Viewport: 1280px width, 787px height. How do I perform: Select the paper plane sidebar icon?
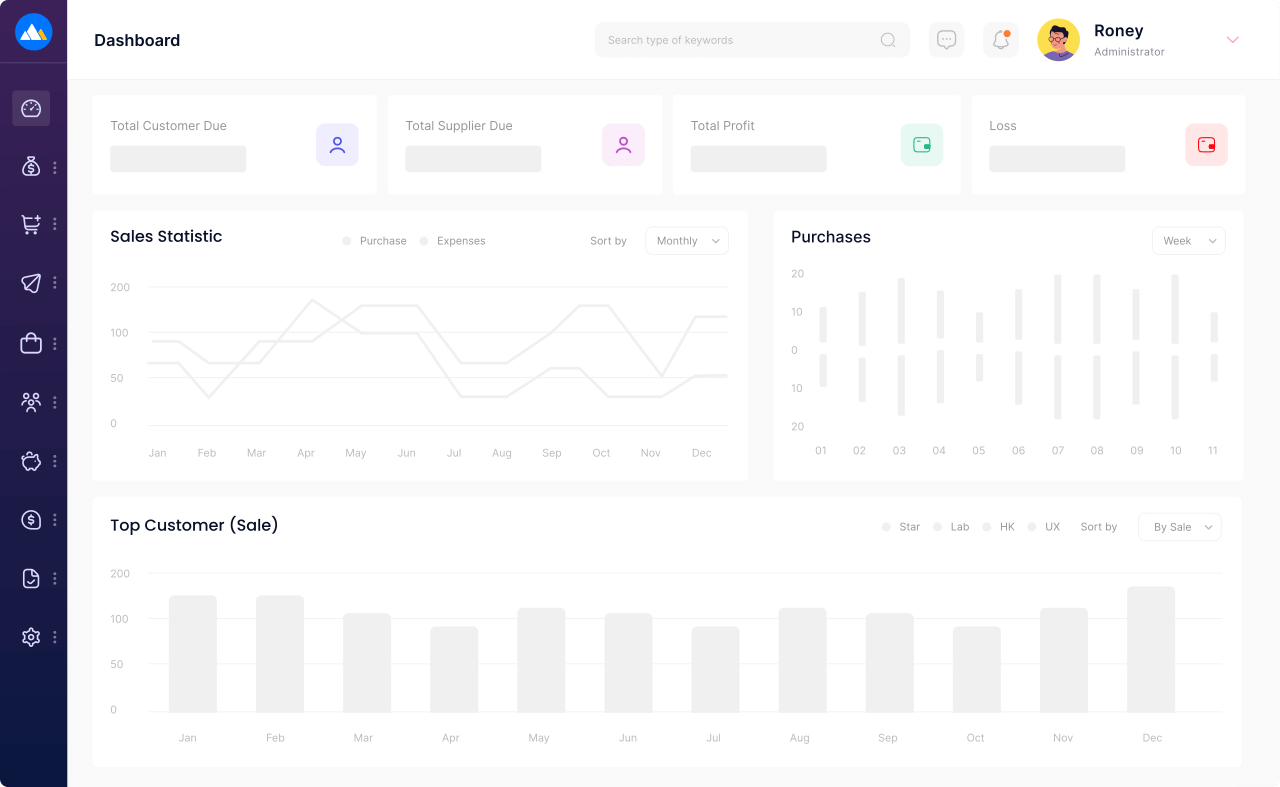[31, 283]
